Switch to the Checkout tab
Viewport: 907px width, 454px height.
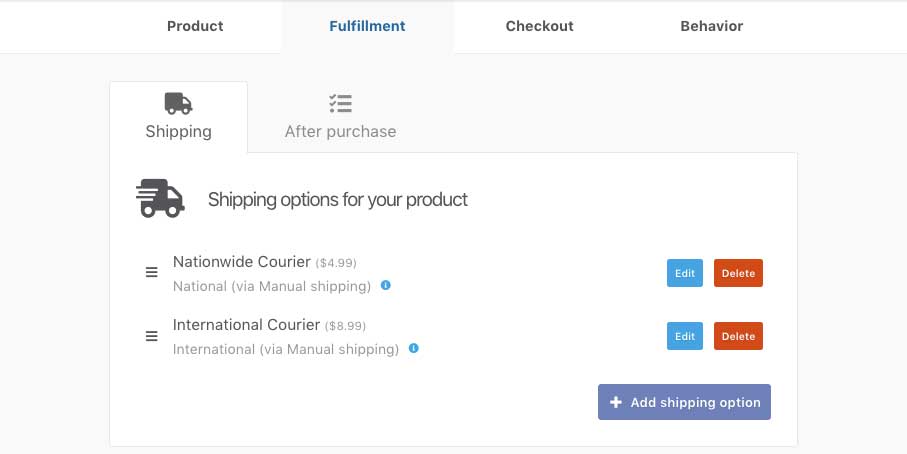540,26
